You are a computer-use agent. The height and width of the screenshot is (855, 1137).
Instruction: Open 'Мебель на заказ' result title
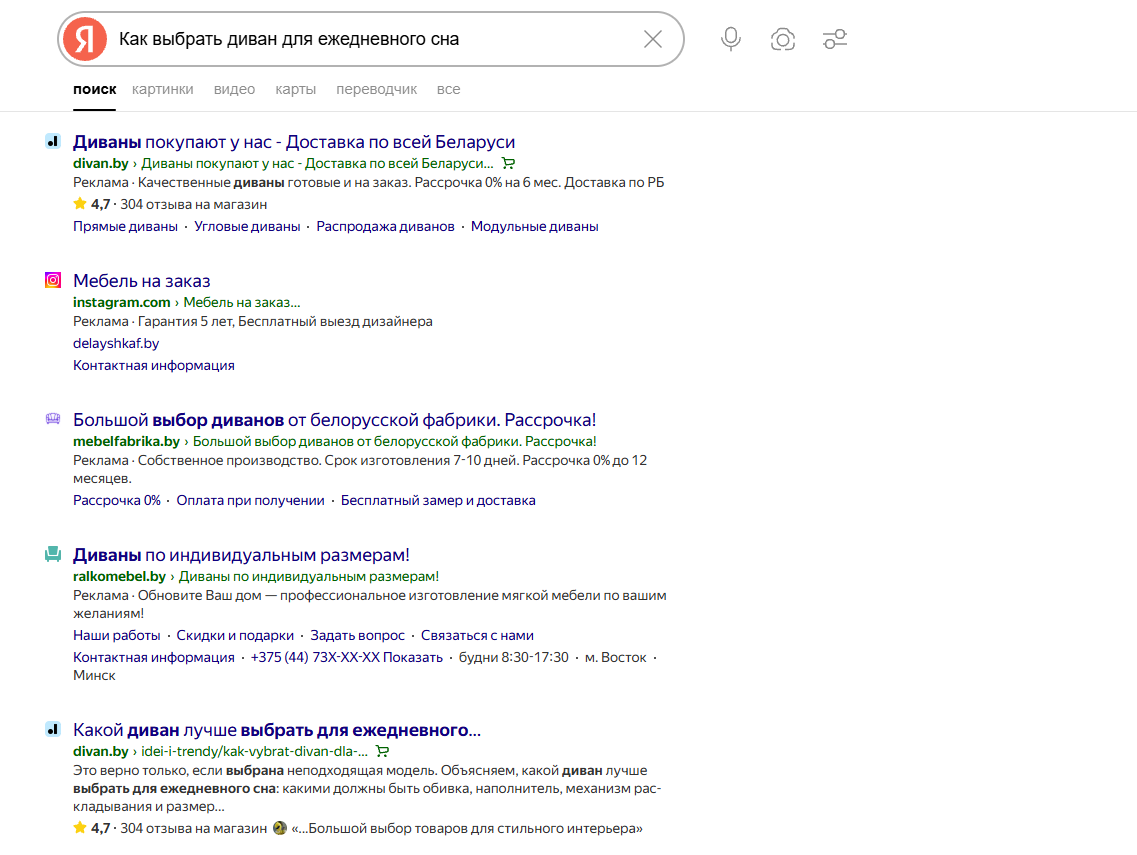point(141,281)
